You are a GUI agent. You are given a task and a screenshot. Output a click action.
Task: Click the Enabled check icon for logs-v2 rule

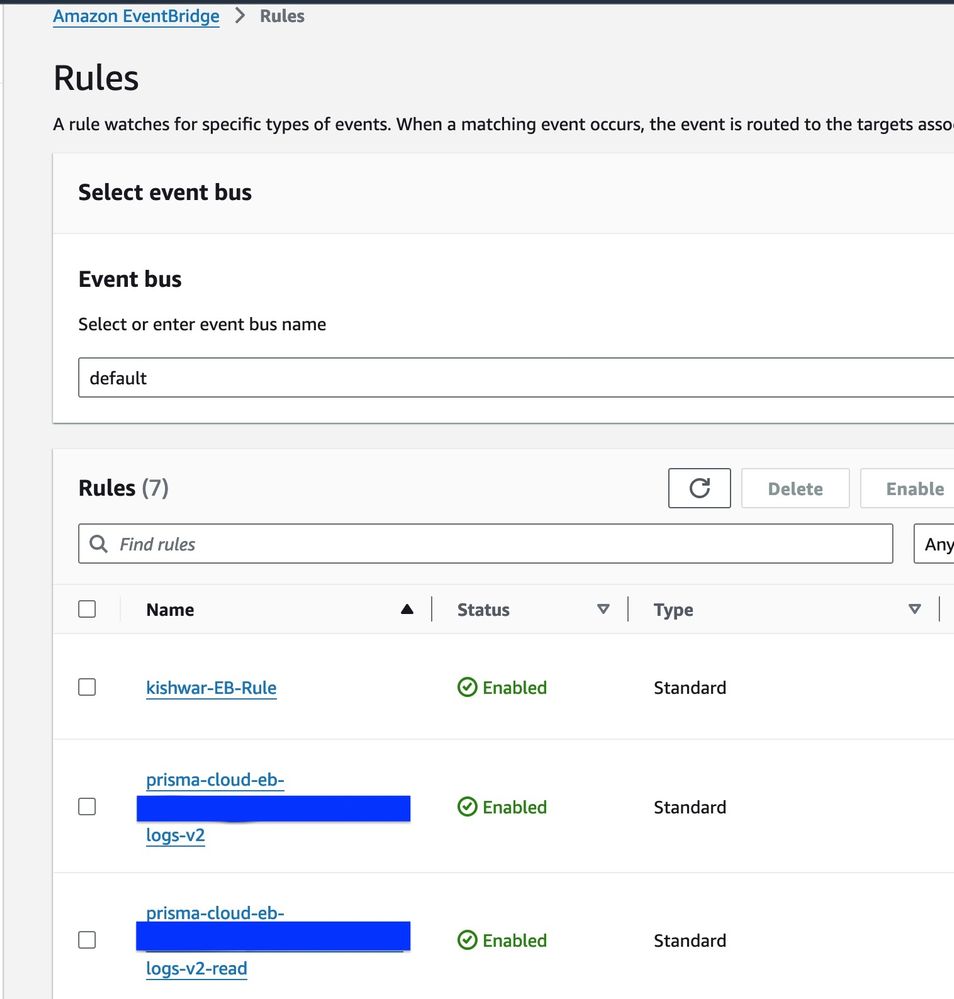467,807
